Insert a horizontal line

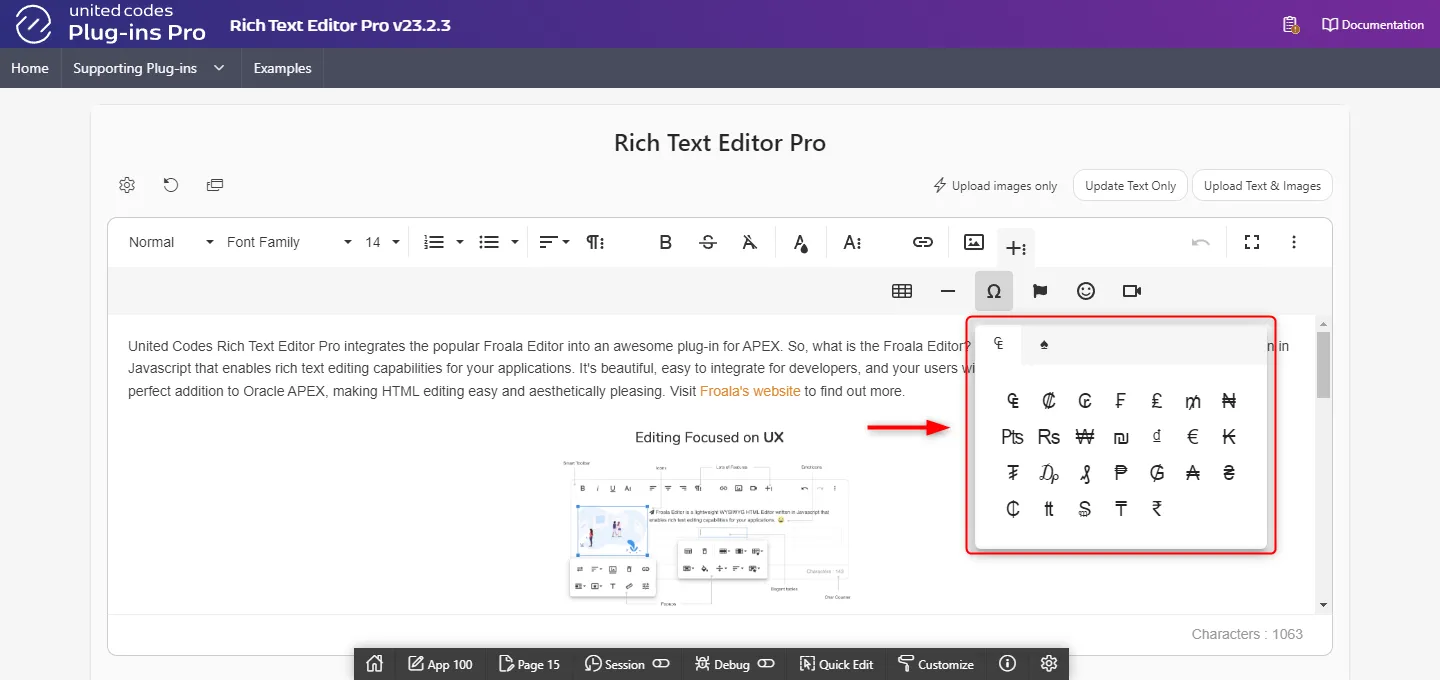pos(948,291)
